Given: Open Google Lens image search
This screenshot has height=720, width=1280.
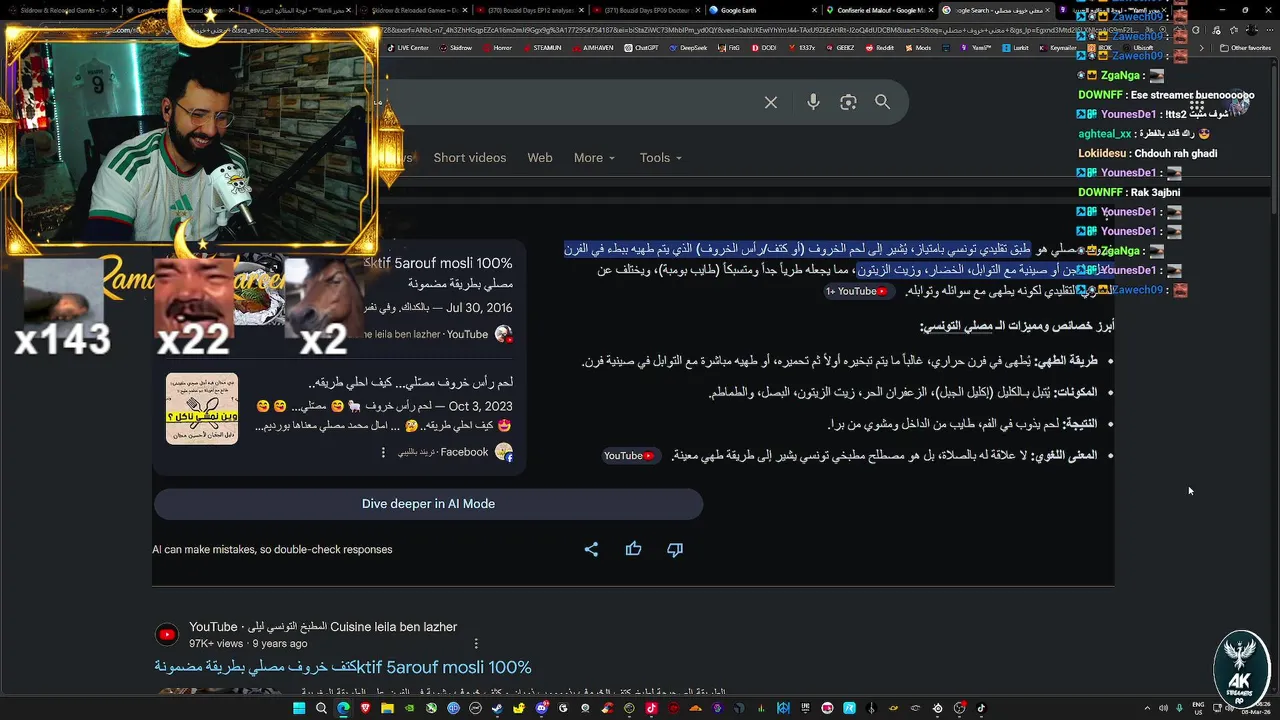Looking at the screenshot, I should [848, 102].
